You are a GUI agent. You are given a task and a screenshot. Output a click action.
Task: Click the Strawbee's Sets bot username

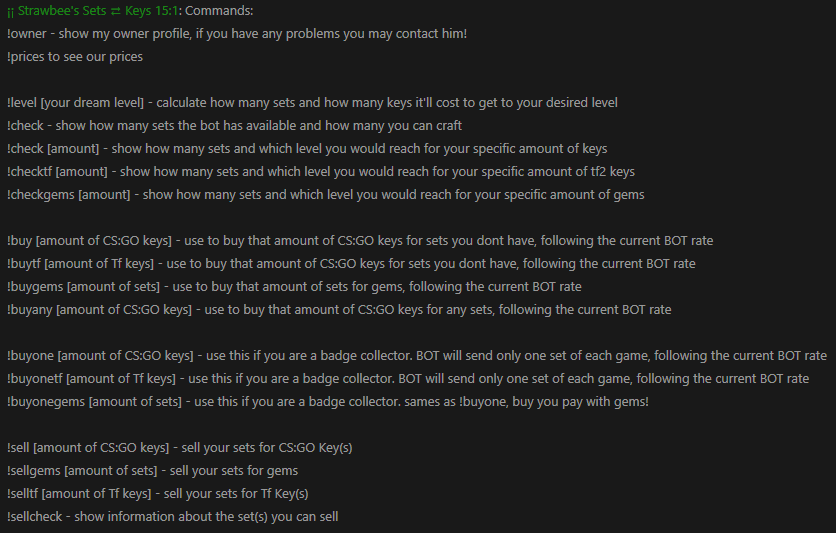(x=60, y=11)
